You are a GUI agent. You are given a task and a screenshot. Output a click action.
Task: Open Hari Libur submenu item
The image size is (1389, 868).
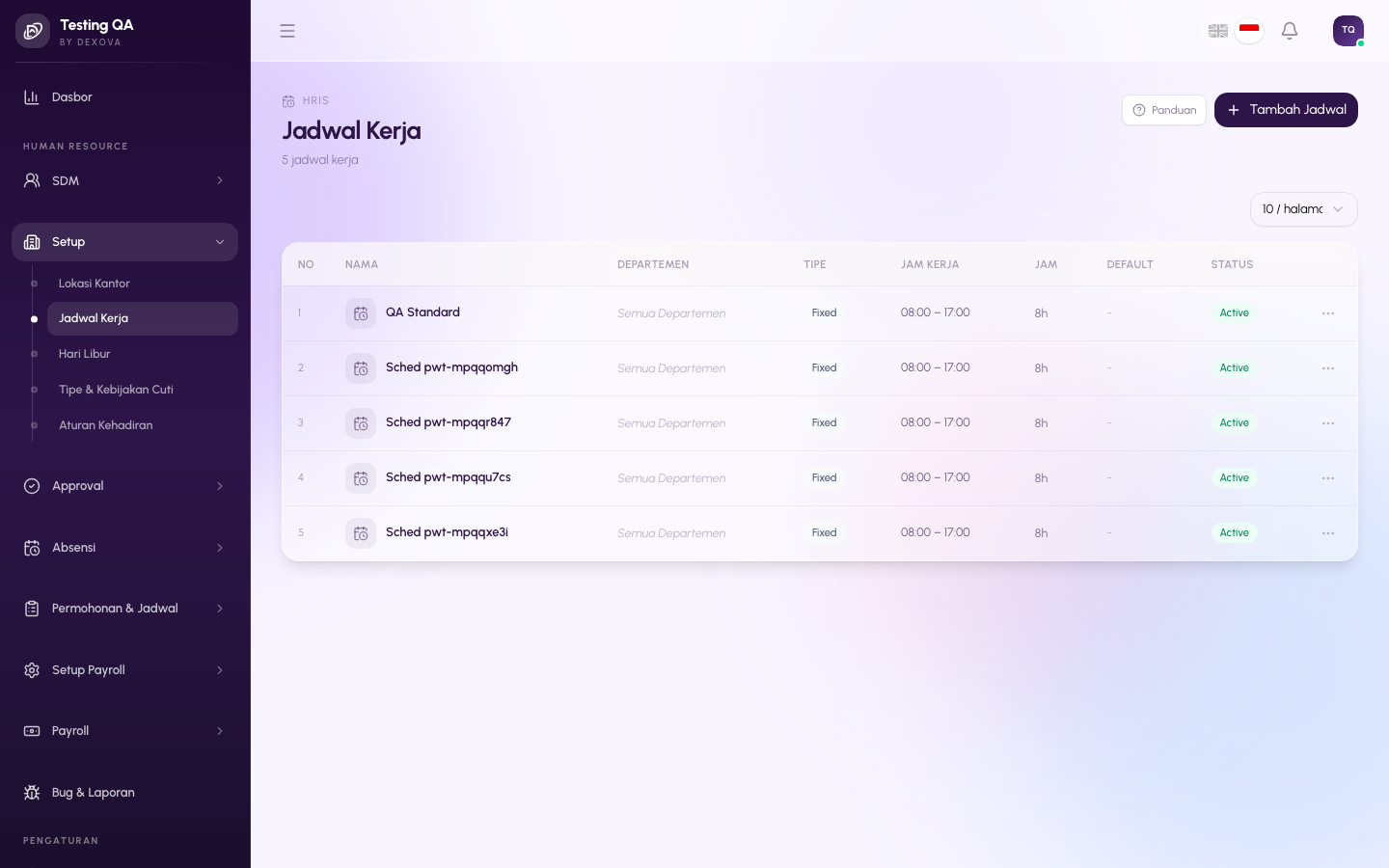pyautogui.click(x=143, y=354)
